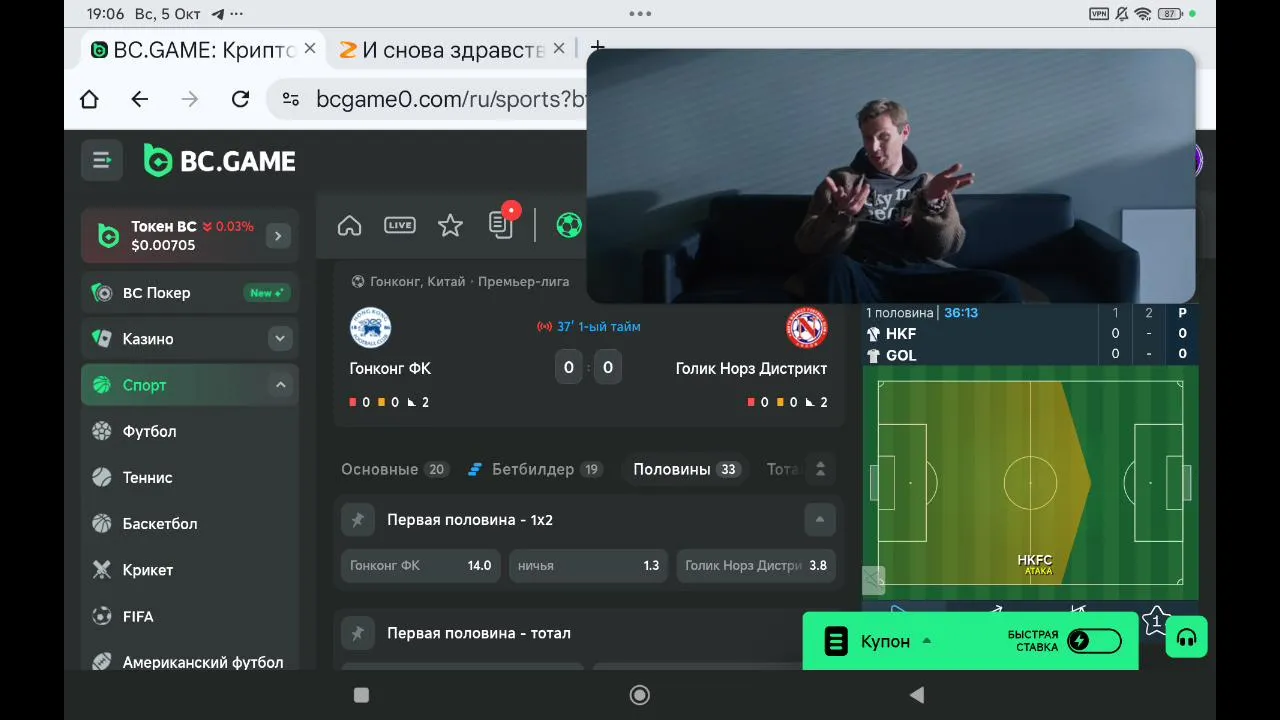Pin the Первая половина - 1x2 market
Viewport: 1280px width, 720px height.
(357, 520)
